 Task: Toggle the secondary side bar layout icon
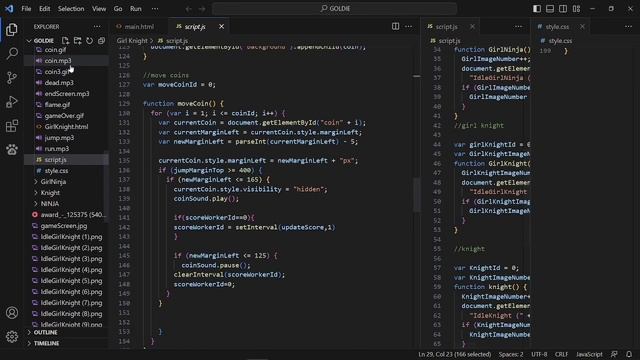tap(563, 9)
